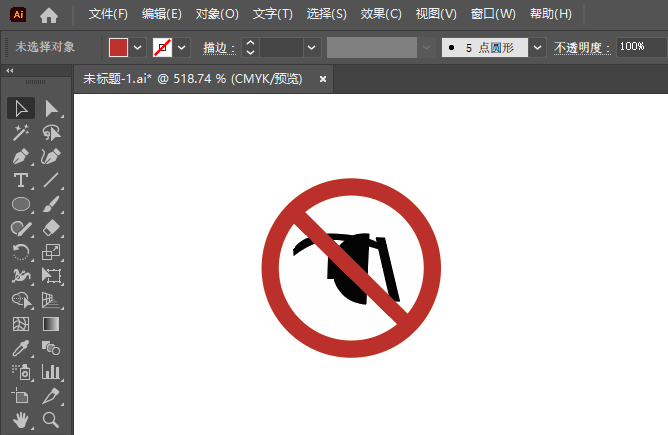
Task: Select the Scale tool
Action: coord(52,252)
